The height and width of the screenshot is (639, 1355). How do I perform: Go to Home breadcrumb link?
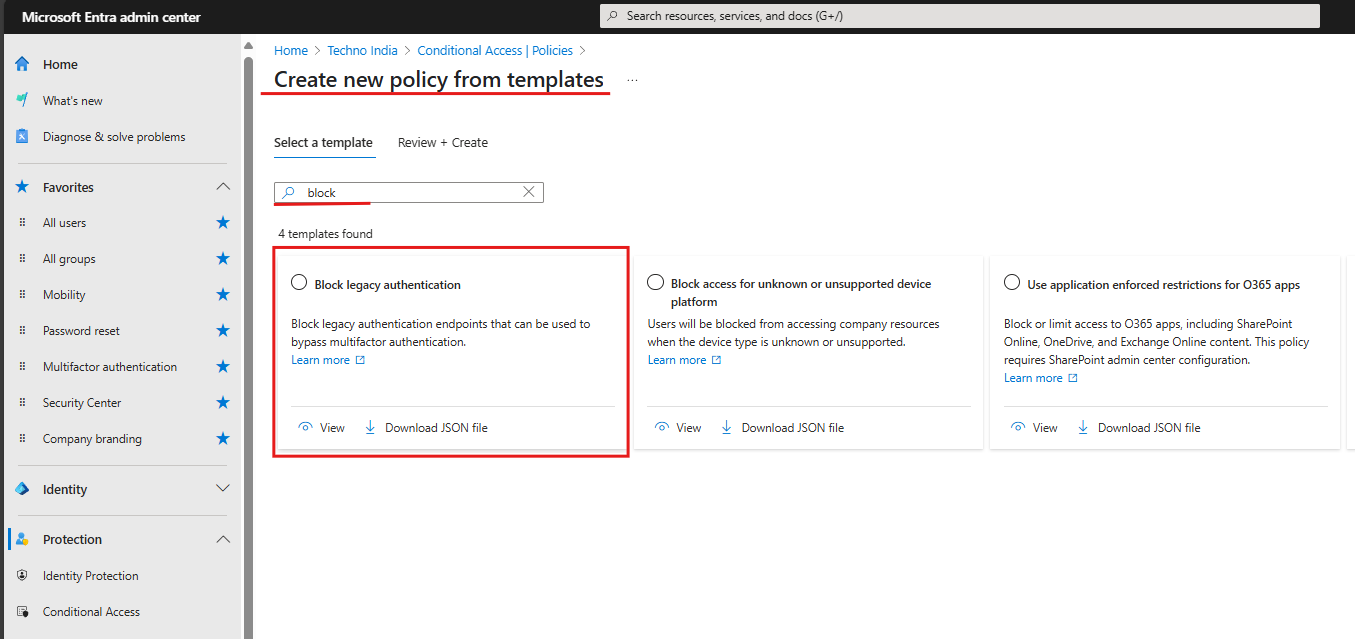pos(291,50)
